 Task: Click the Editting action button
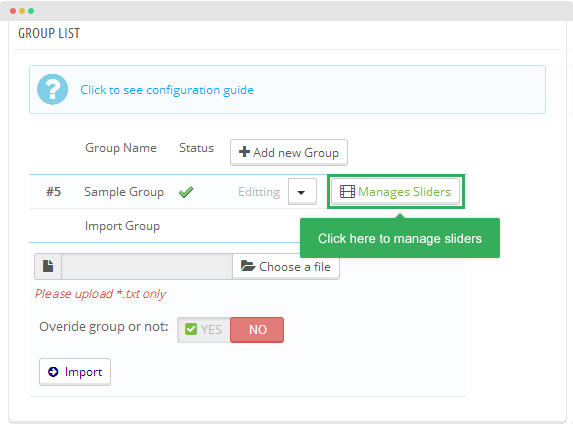coord(259,192)
